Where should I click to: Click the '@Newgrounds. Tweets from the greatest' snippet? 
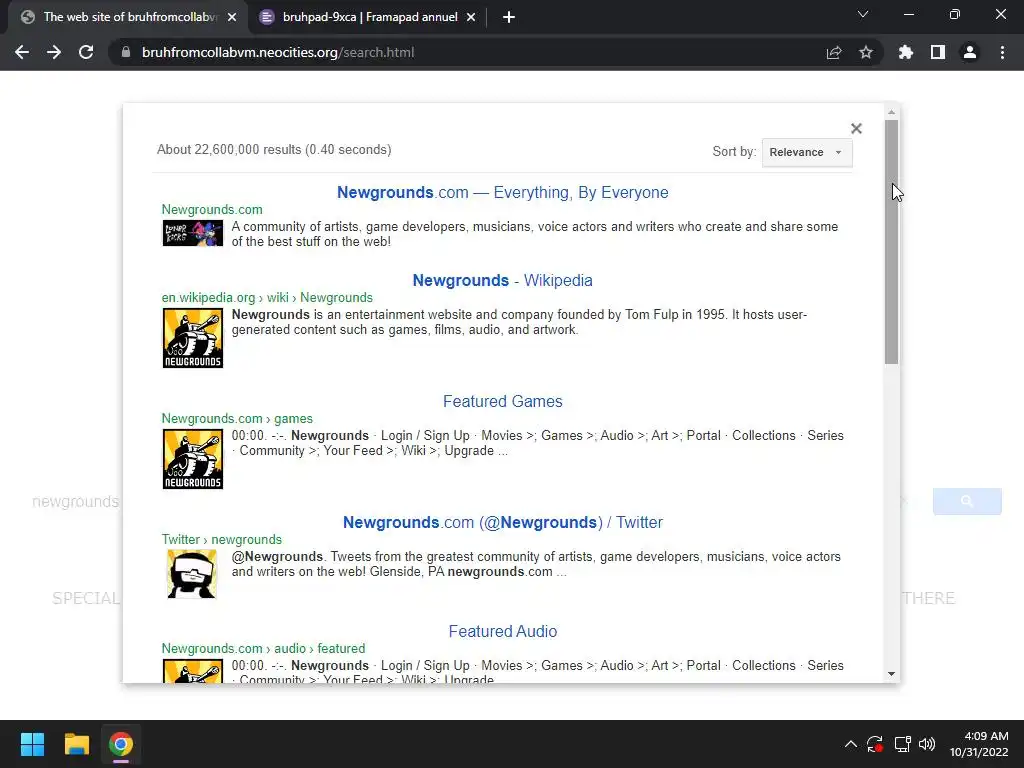pos(536,564)
